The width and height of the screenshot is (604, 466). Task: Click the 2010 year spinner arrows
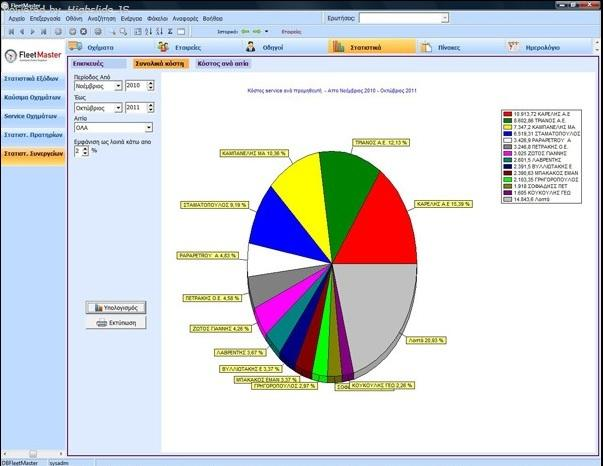(x=151, y=85)
